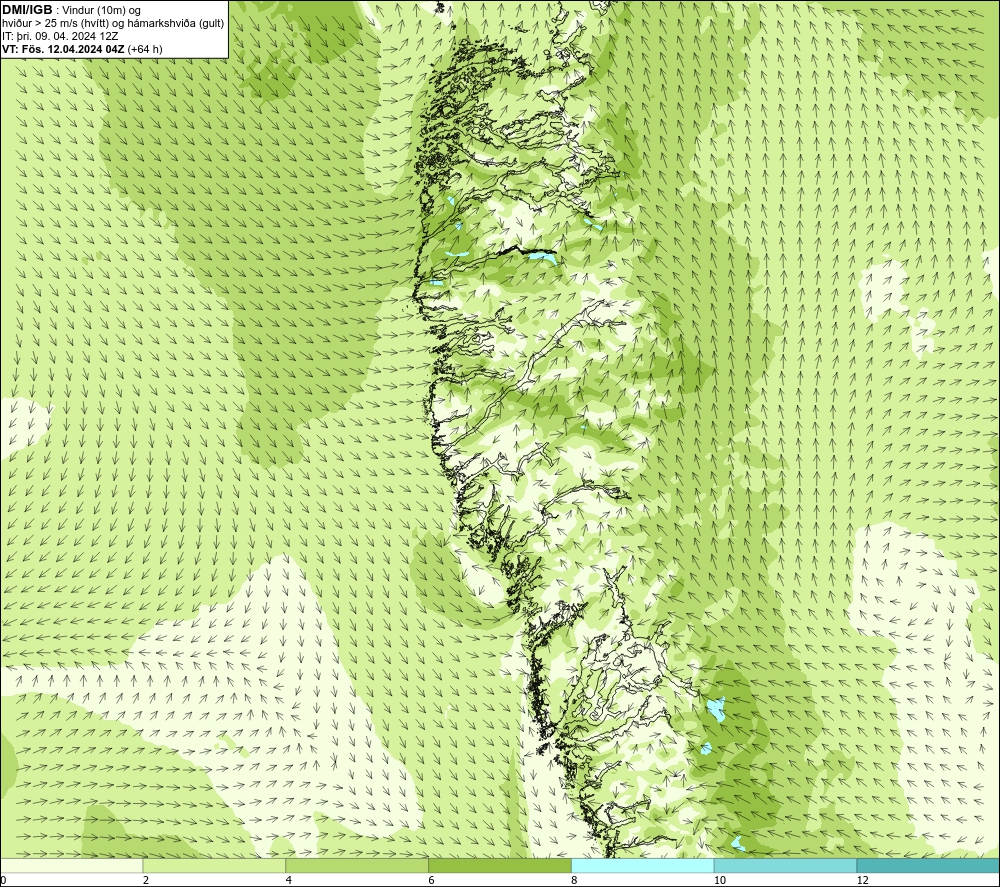Viewport: 1000px width, 887px height.
Task: Click the 4–6 m/s green legend swatch
Action: click(357, 865)
